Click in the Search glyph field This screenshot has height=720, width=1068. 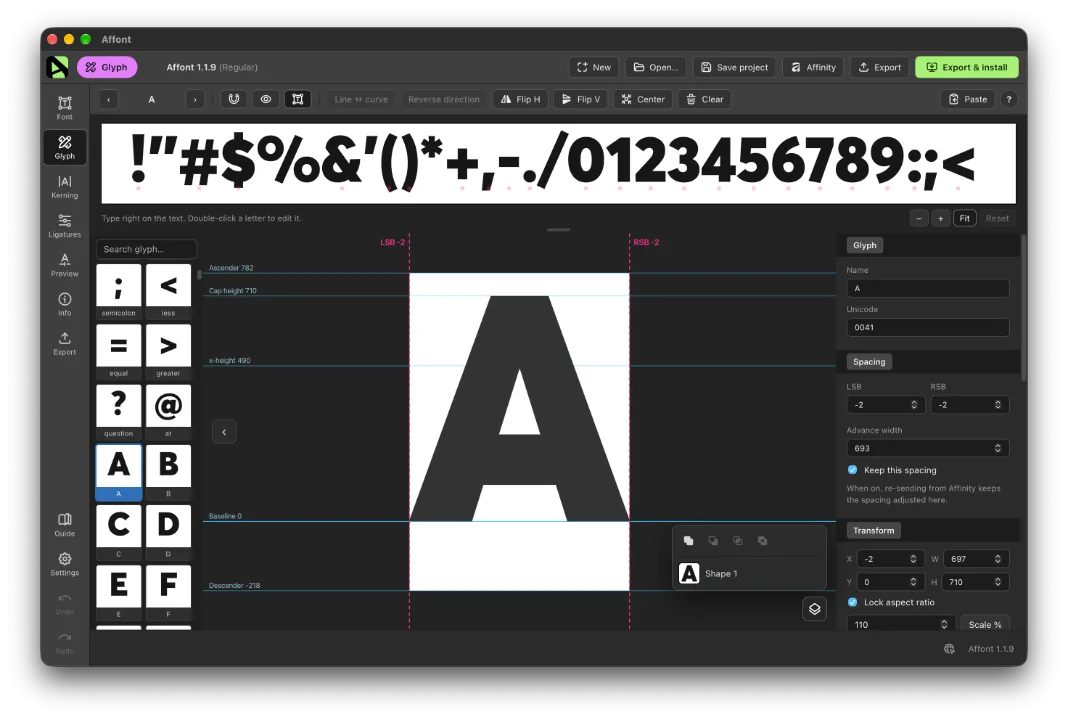[146, 249]
